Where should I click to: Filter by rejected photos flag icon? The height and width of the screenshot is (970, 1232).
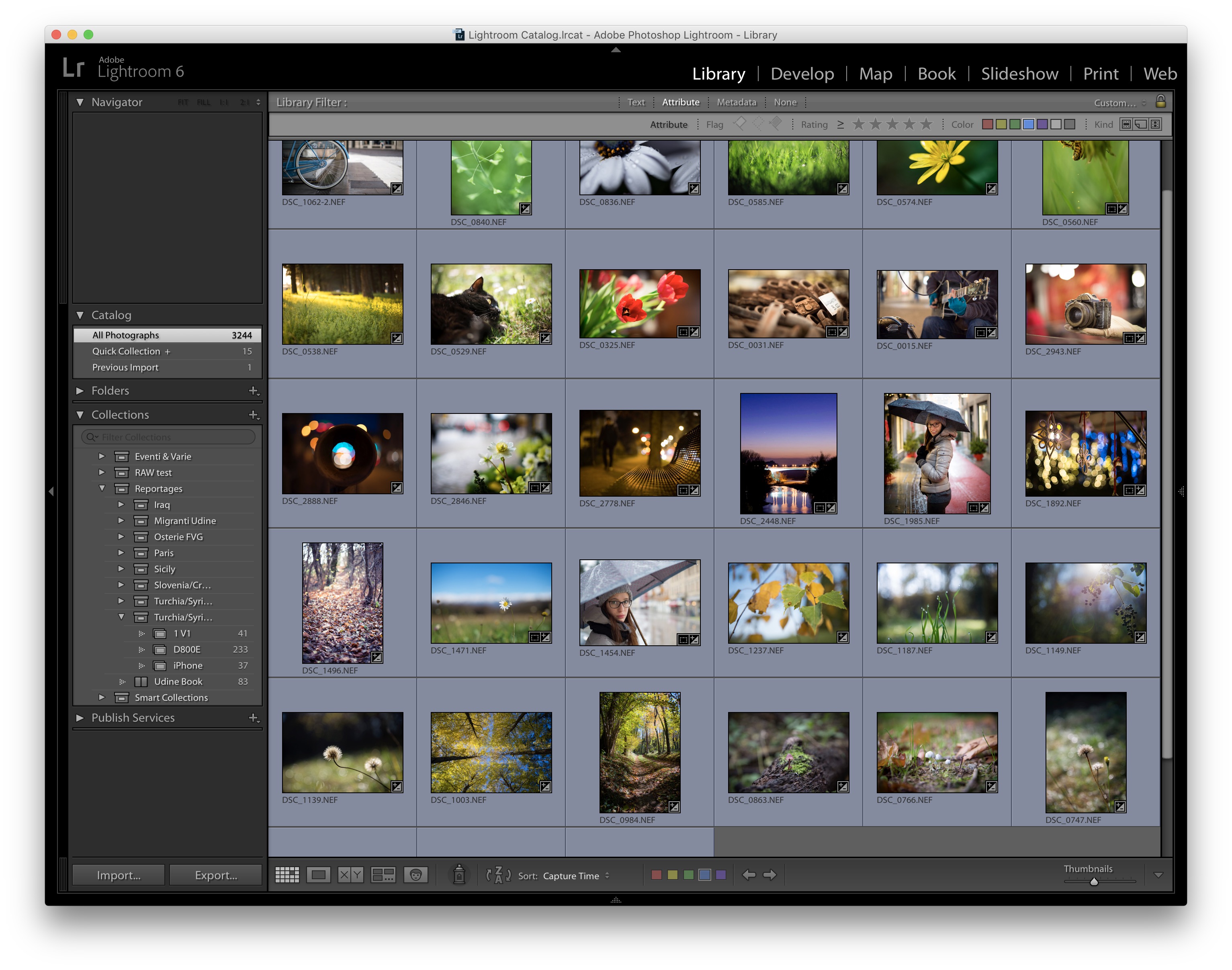coord(776,123)
